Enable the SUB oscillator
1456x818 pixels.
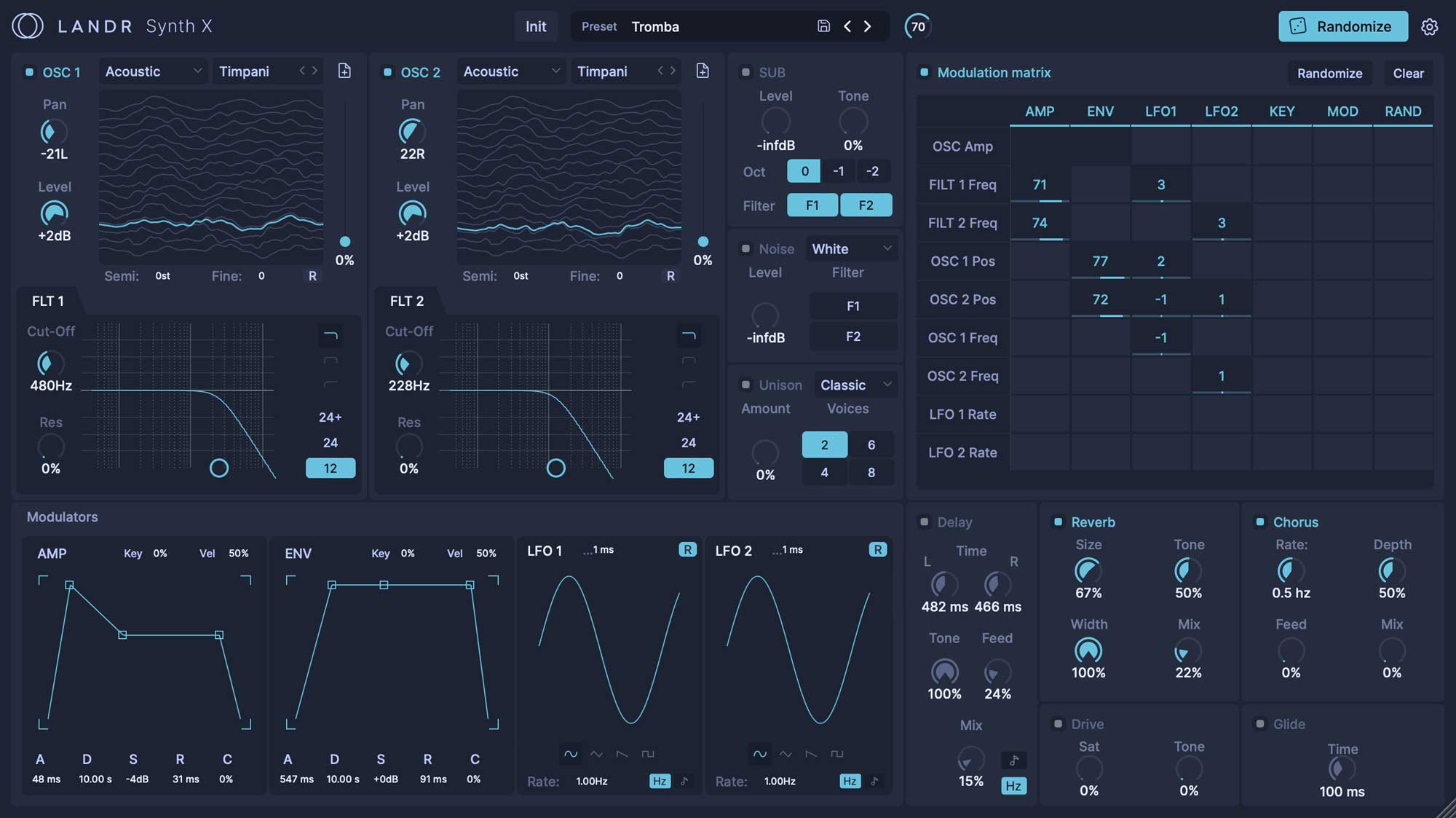click(745, 72)
